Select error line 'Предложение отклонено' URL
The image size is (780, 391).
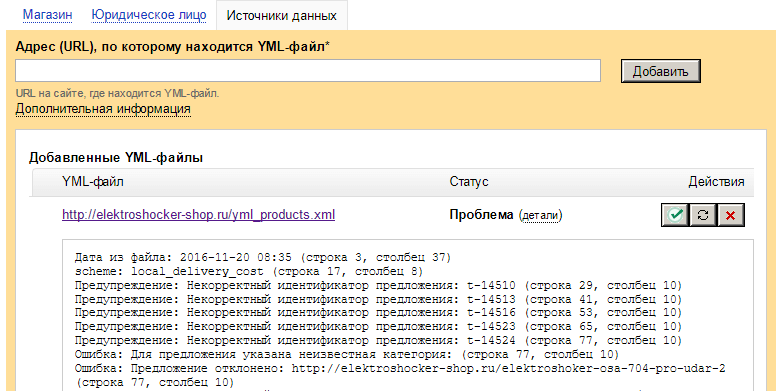(x=400, y=376)
